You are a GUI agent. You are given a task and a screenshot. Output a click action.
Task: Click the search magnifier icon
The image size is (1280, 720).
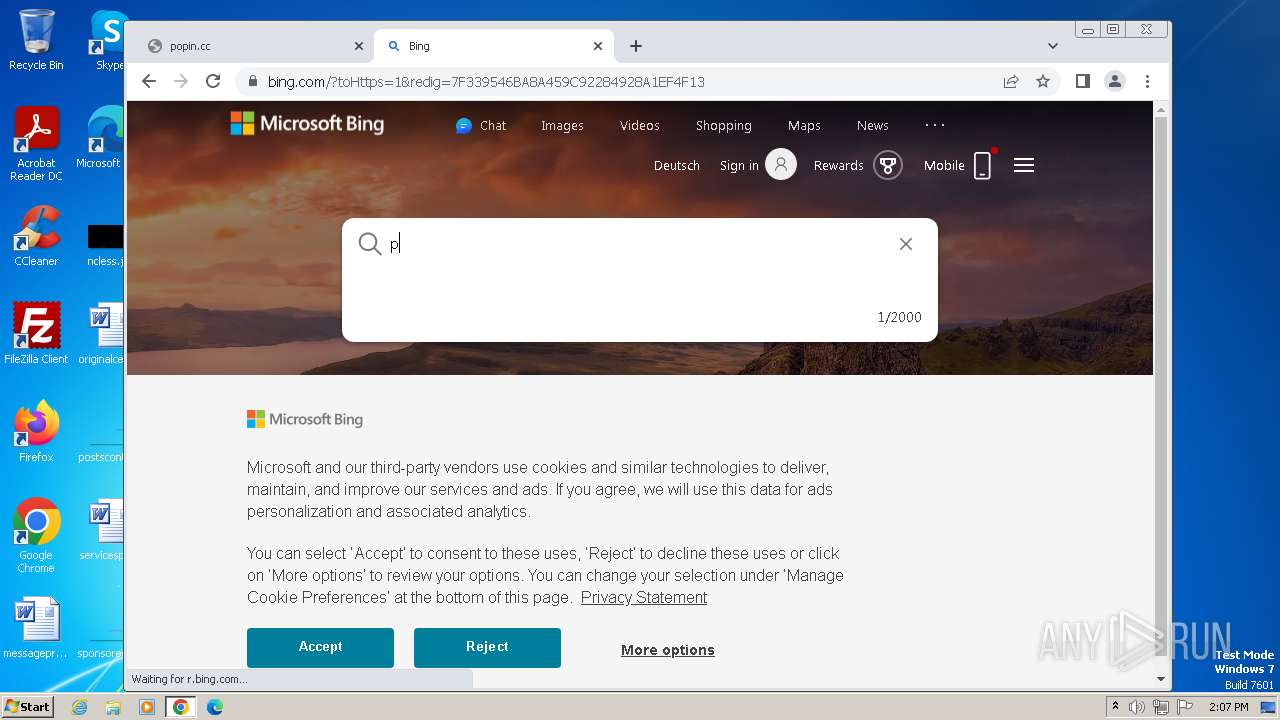click(370, 244)
